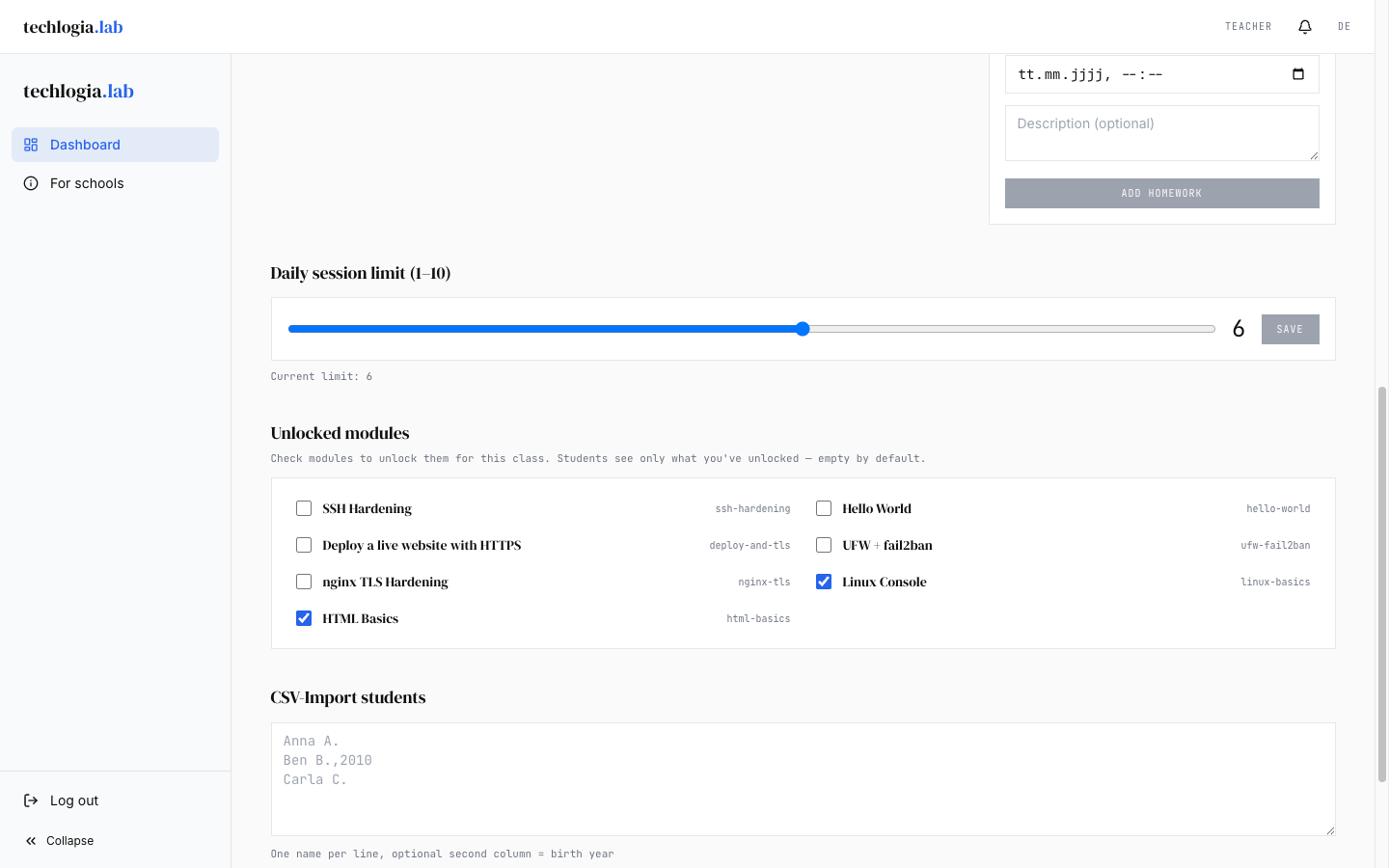The height and width of the screenshot is (868, 1389).
Task: Click the hello-world slug text
Action: tap(1278, 508)
